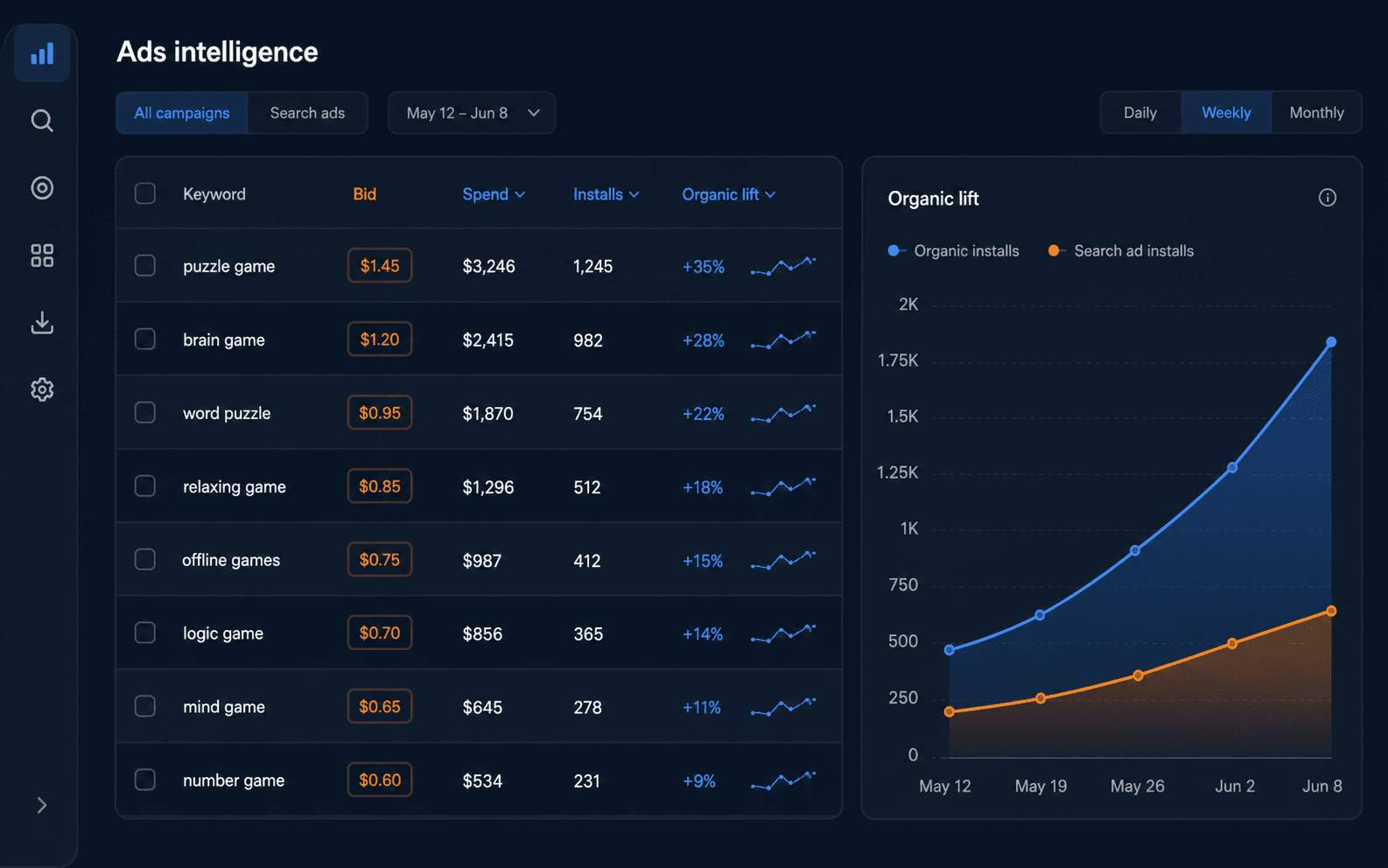Open the bar chart analytics sidebar icon

42,54
